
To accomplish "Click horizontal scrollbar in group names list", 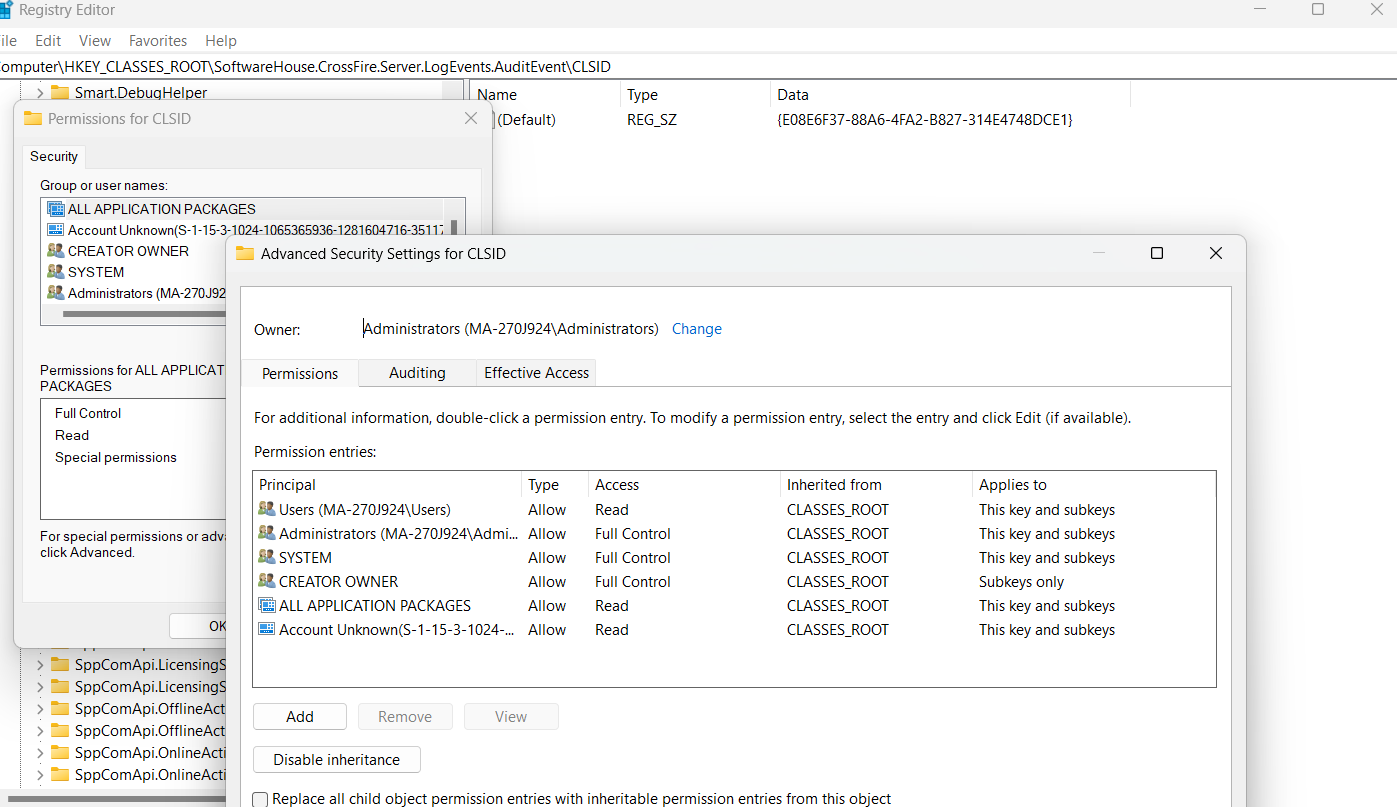I will click(x=144, y=314).
